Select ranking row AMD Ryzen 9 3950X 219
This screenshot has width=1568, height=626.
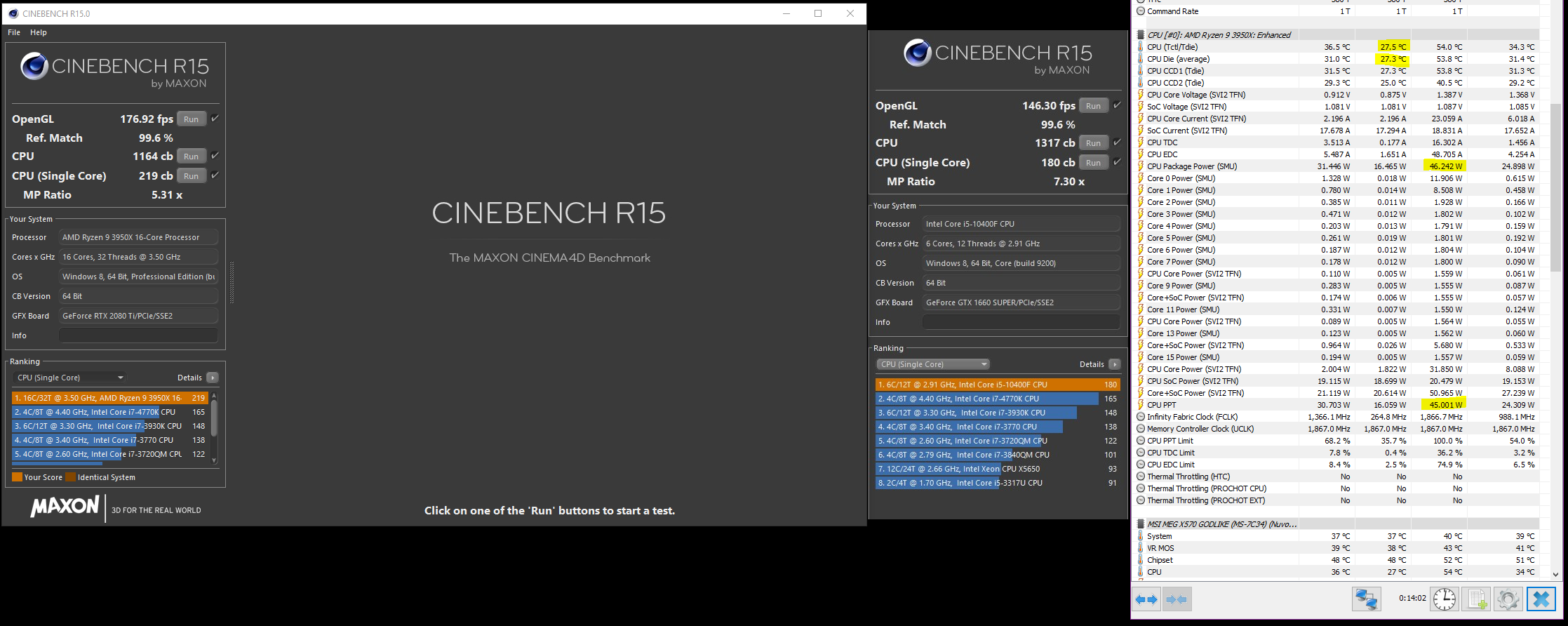(x=109, y=398)
